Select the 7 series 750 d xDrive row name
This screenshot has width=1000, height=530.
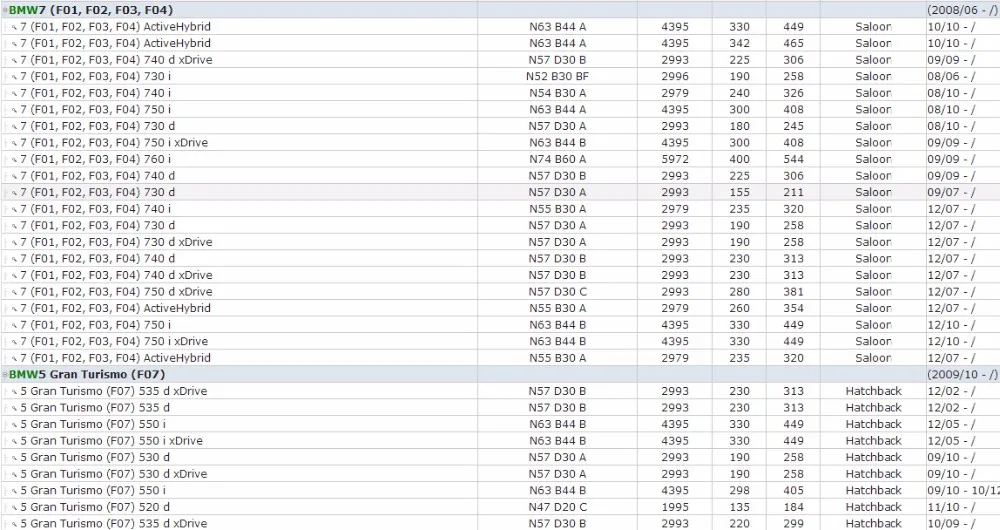tap(116, 292)
